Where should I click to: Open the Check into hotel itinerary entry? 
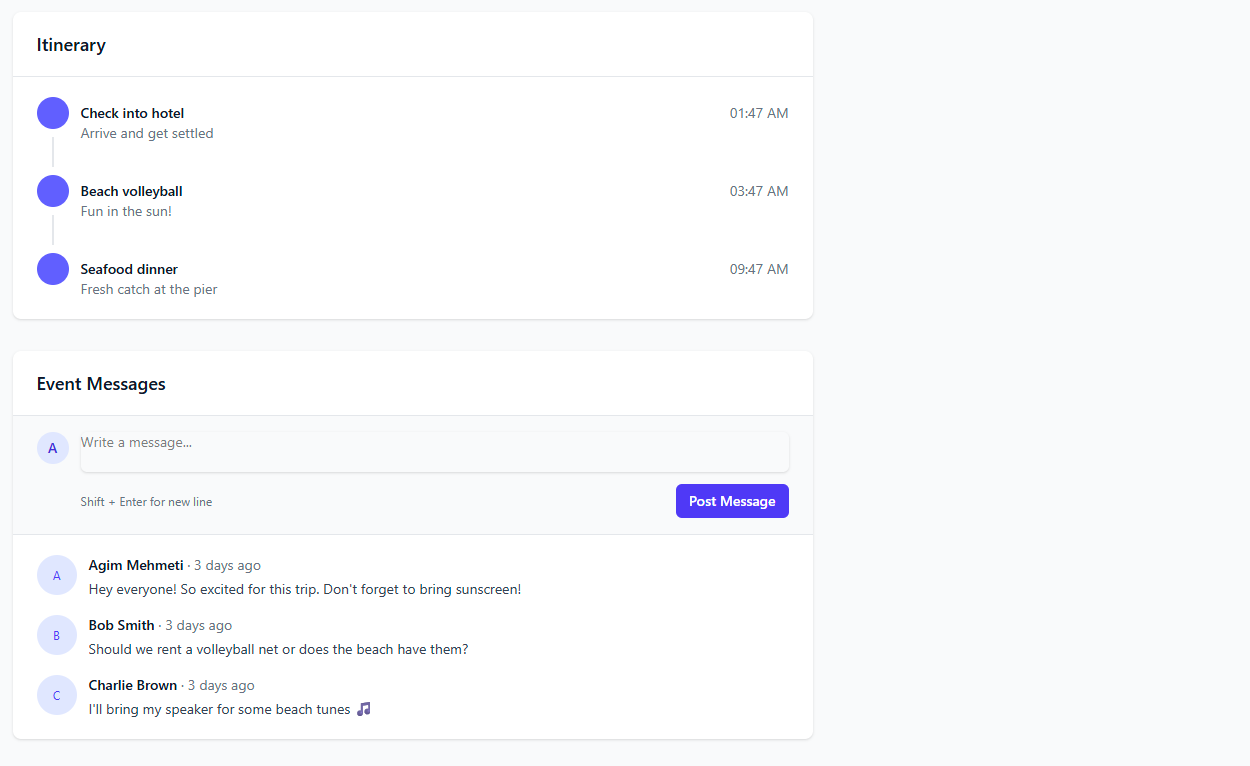click(x=131, y=112)
